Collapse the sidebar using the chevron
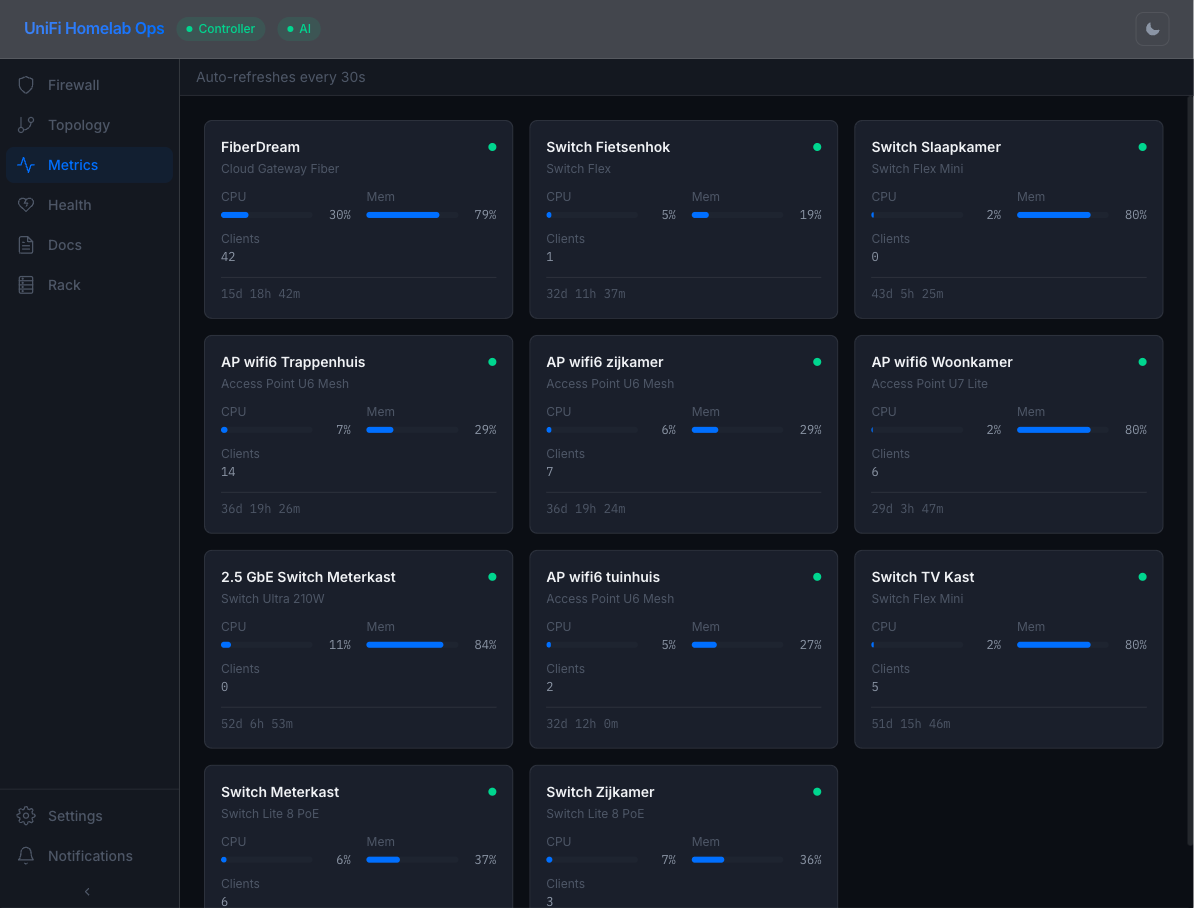This screenshot has width=1199, height=914. pos(87,891)
